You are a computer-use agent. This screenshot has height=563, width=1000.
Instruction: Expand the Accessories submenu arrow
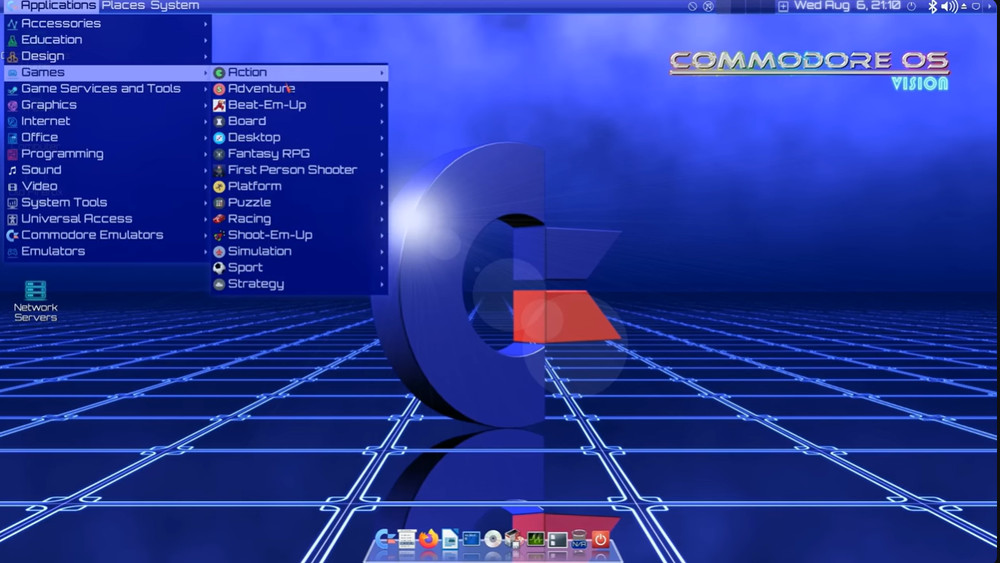pos(205,24)
